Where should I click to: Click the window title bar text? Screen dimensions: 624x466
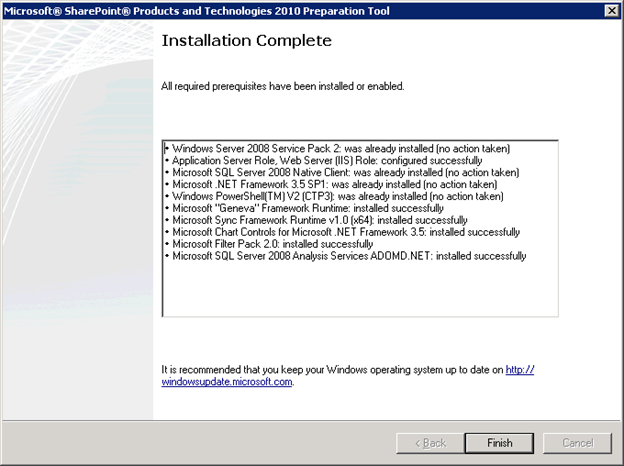coord(196,11)
